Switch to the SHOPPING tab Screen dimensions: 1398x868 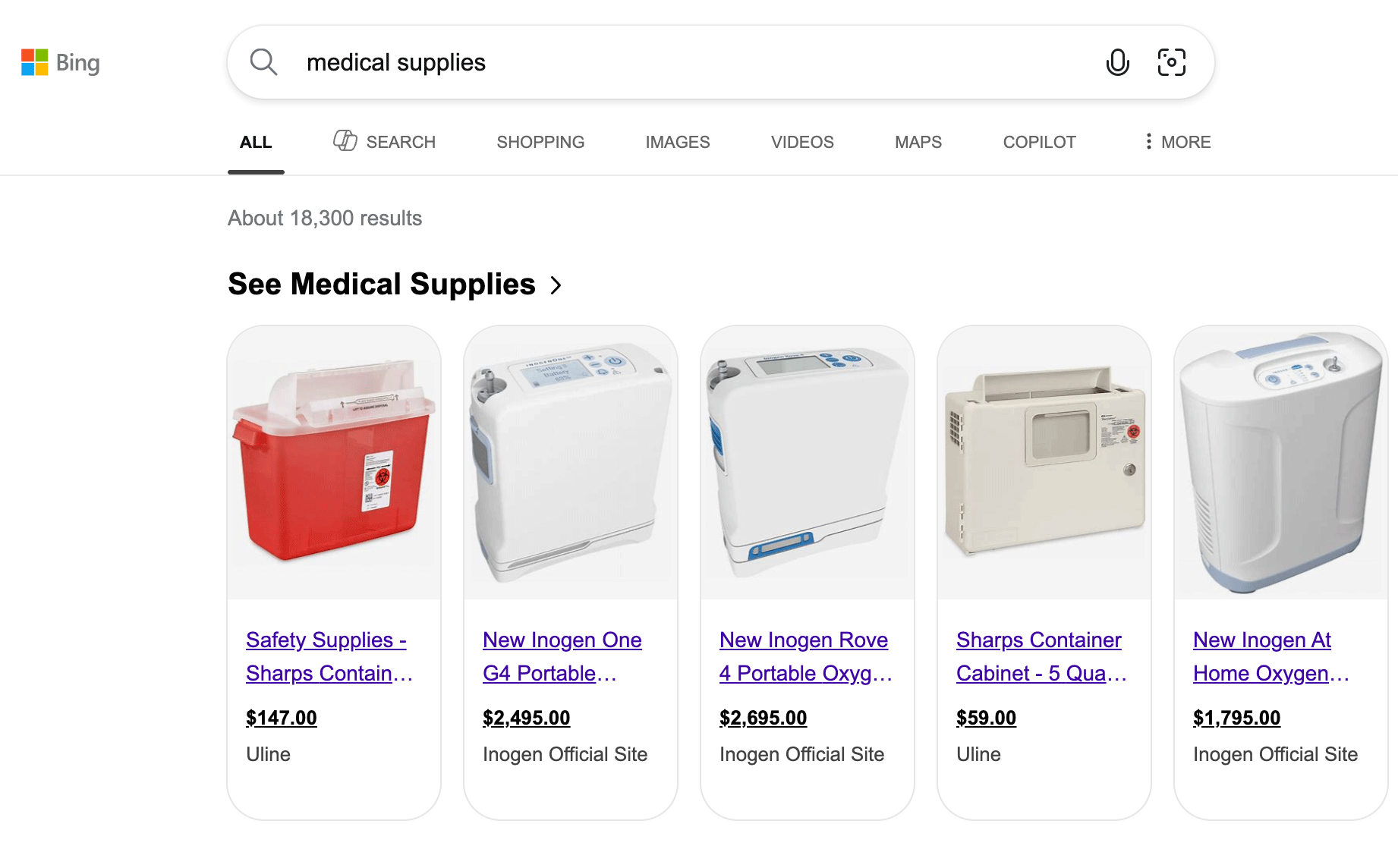coord(540,142)
